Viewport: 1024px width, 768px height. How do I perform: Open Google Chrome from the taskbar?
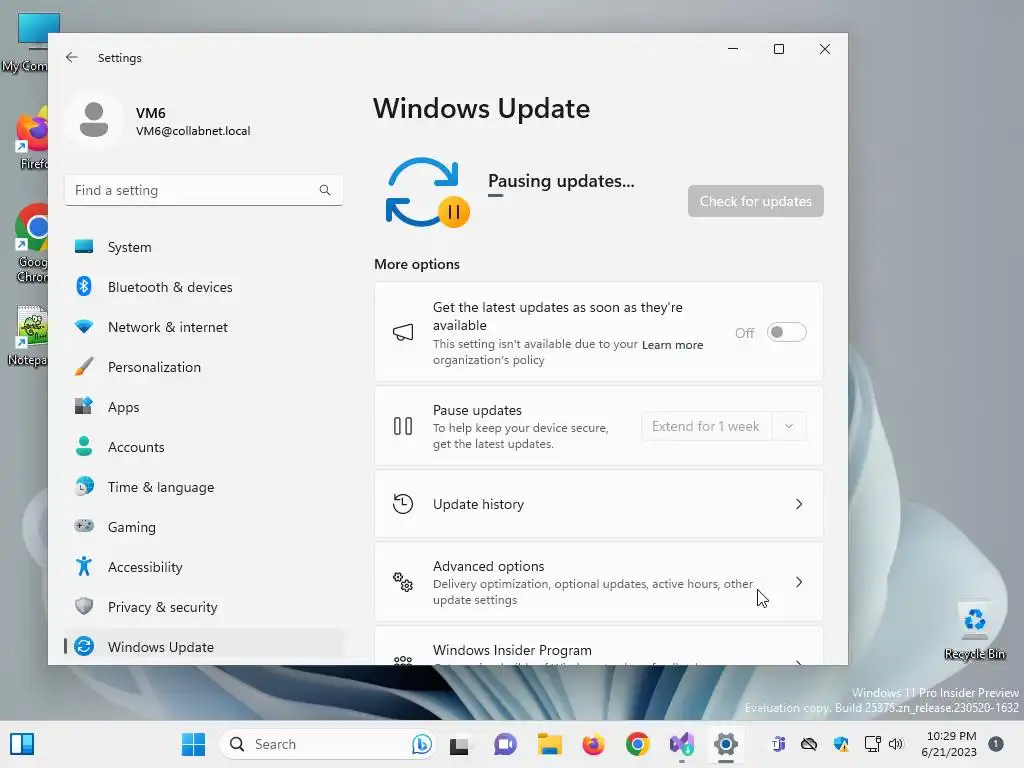637,744
